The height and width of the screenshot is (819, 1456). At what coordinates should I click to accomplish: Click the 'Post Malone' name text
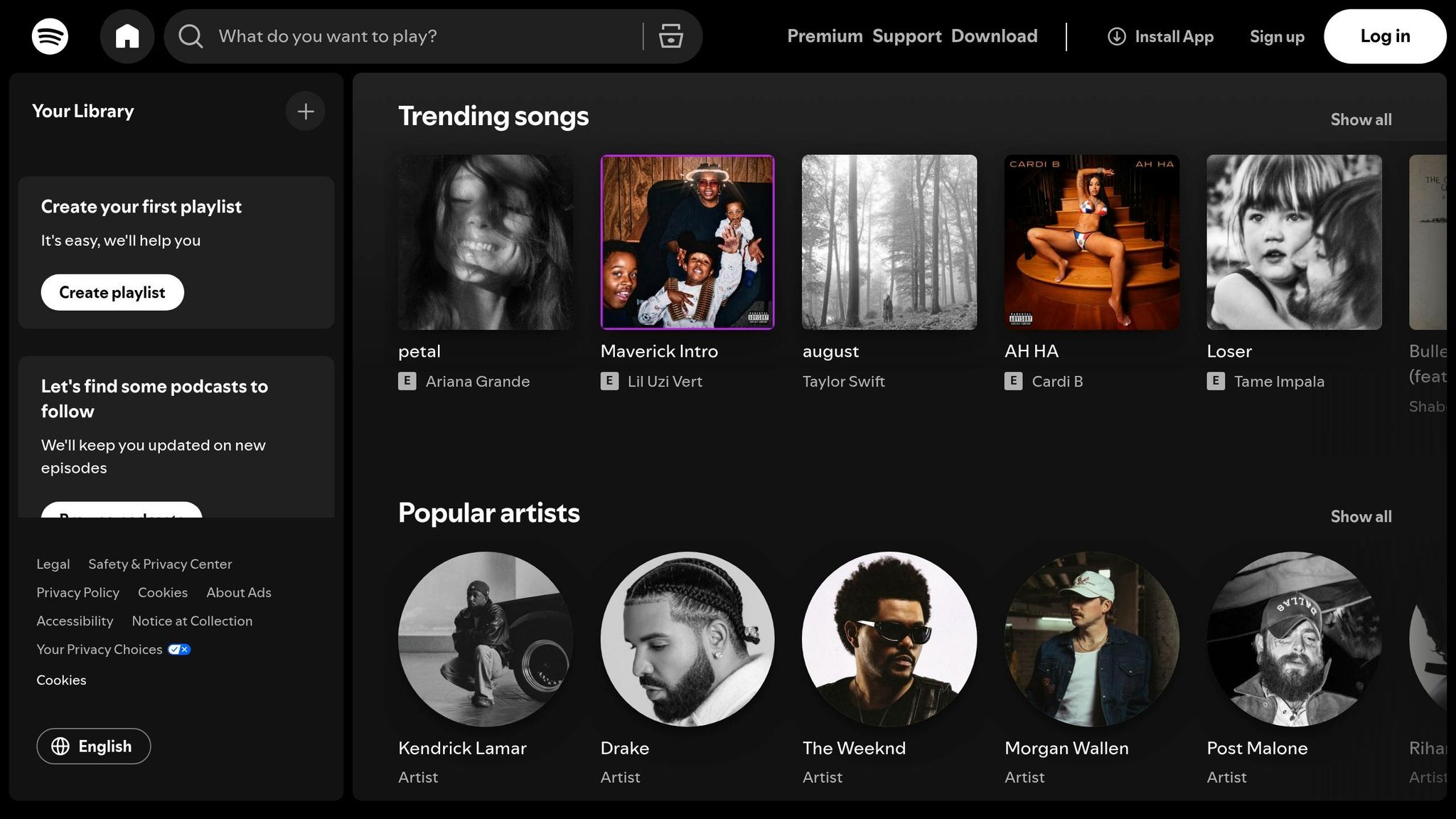tap(1257, 748)
